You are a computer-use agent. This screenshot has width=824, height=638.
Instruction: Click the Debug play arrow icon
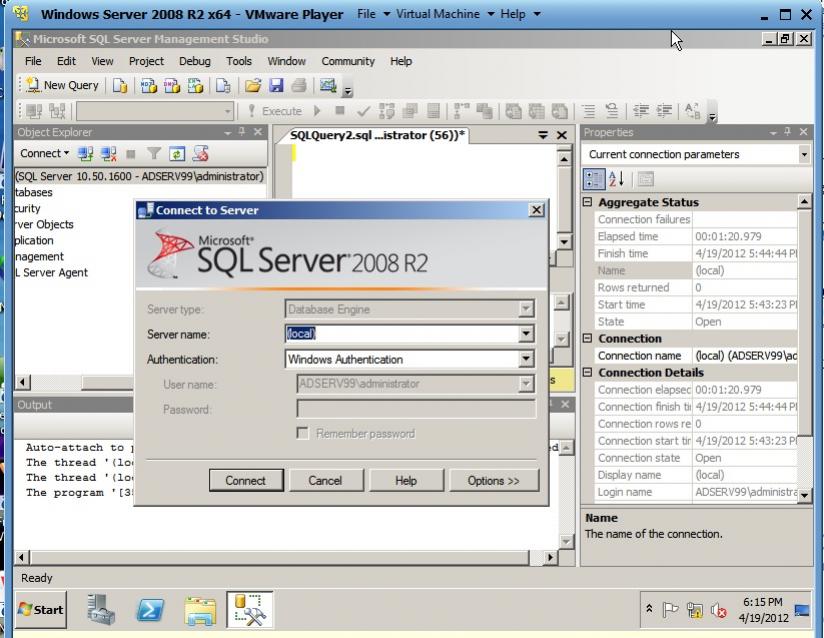pyautogui.click(x=317, y=111)
